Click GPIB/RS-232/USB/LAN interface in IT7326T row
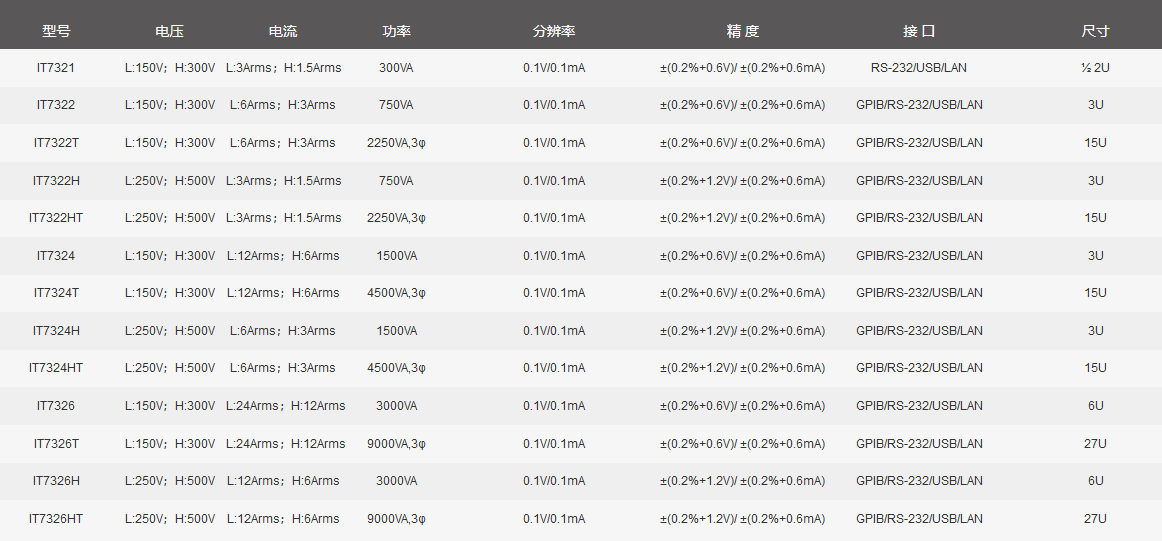 pyautogui.click(x=919, y=444)
